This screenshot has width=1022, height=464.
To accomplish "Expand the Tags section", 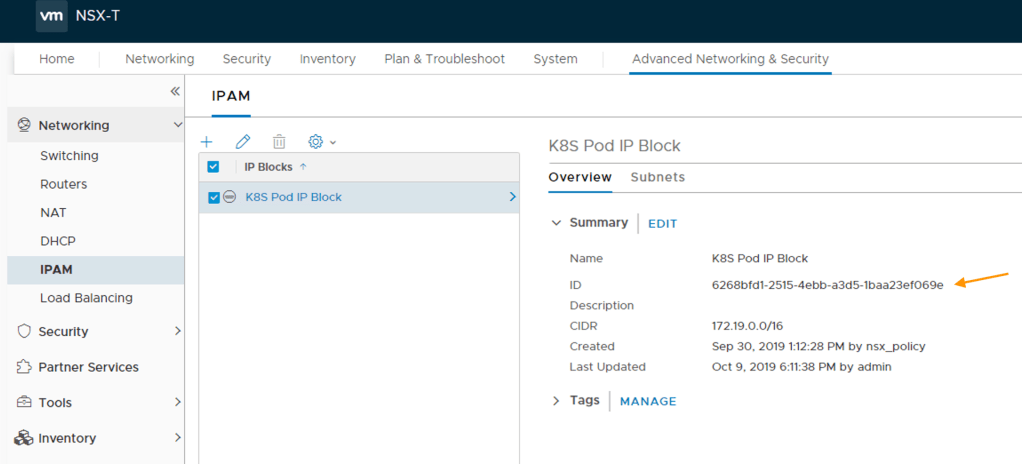I will point(557,401).
